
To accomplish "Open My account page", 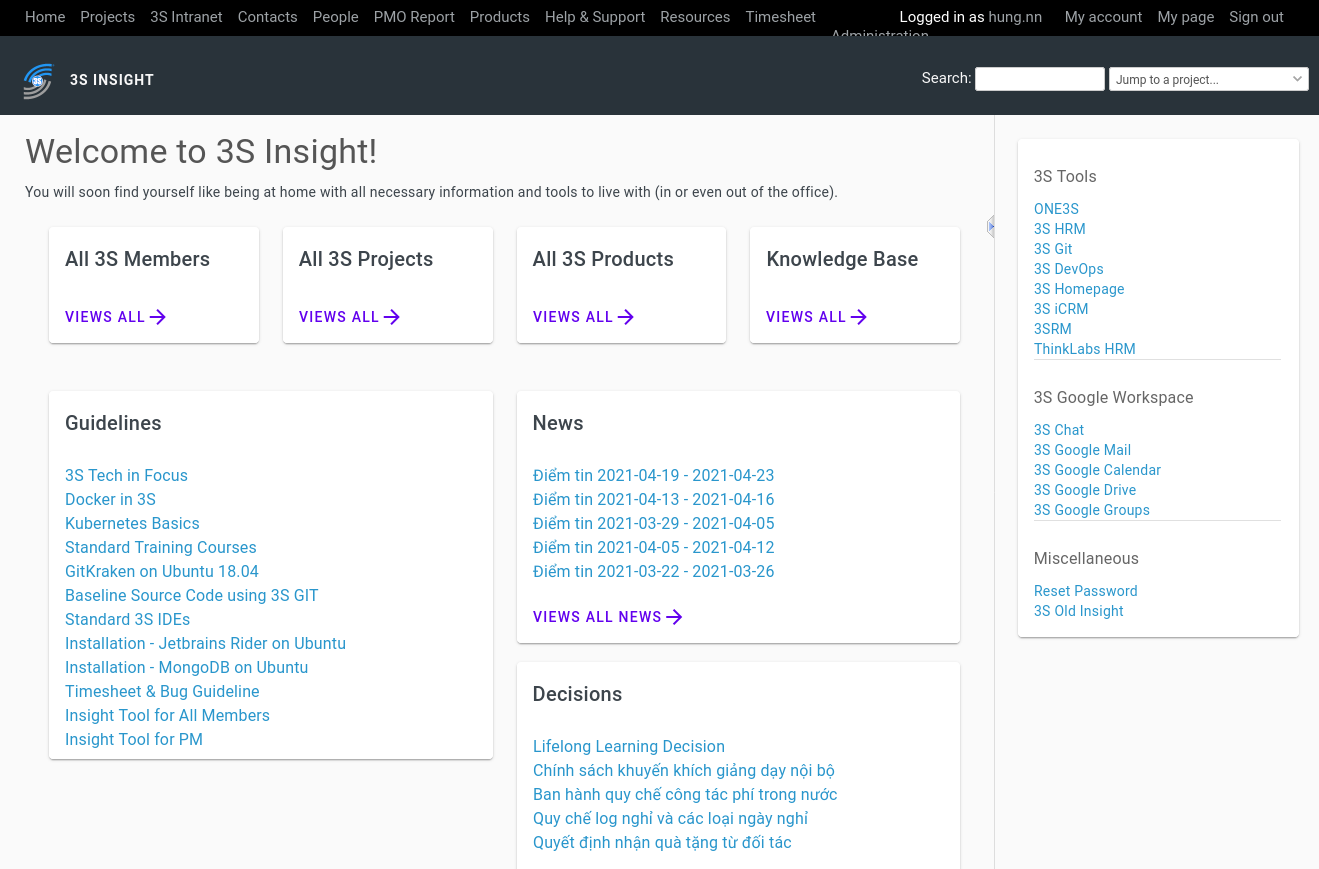I will pyautogui.click(x=1103, y=17).
